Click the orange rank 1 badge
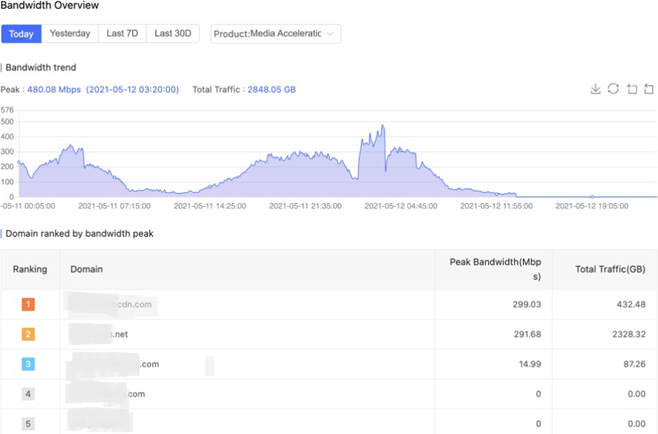 click(x=28, y=303)
